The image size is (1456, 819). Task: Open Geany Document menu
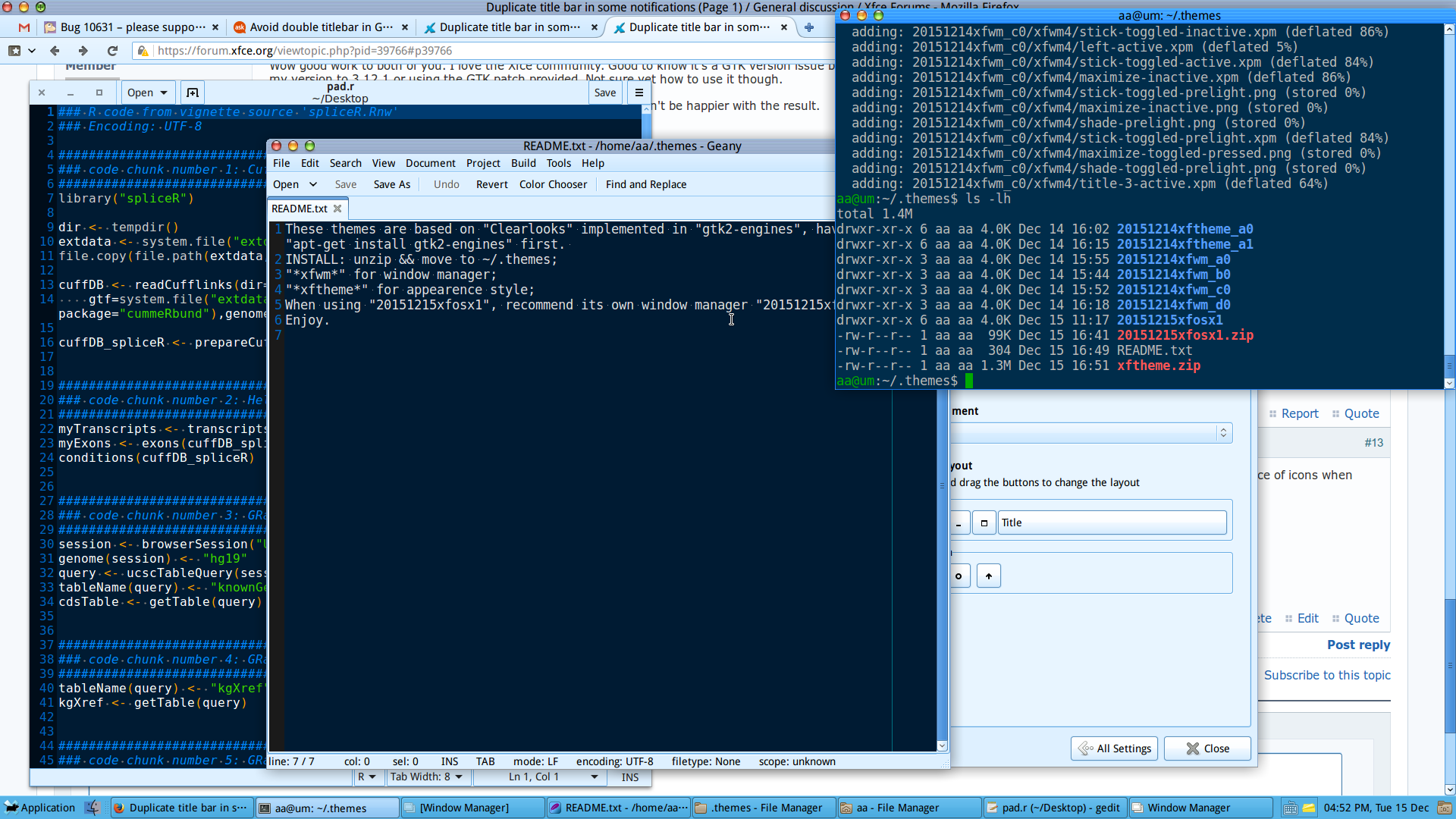(431, 163)
